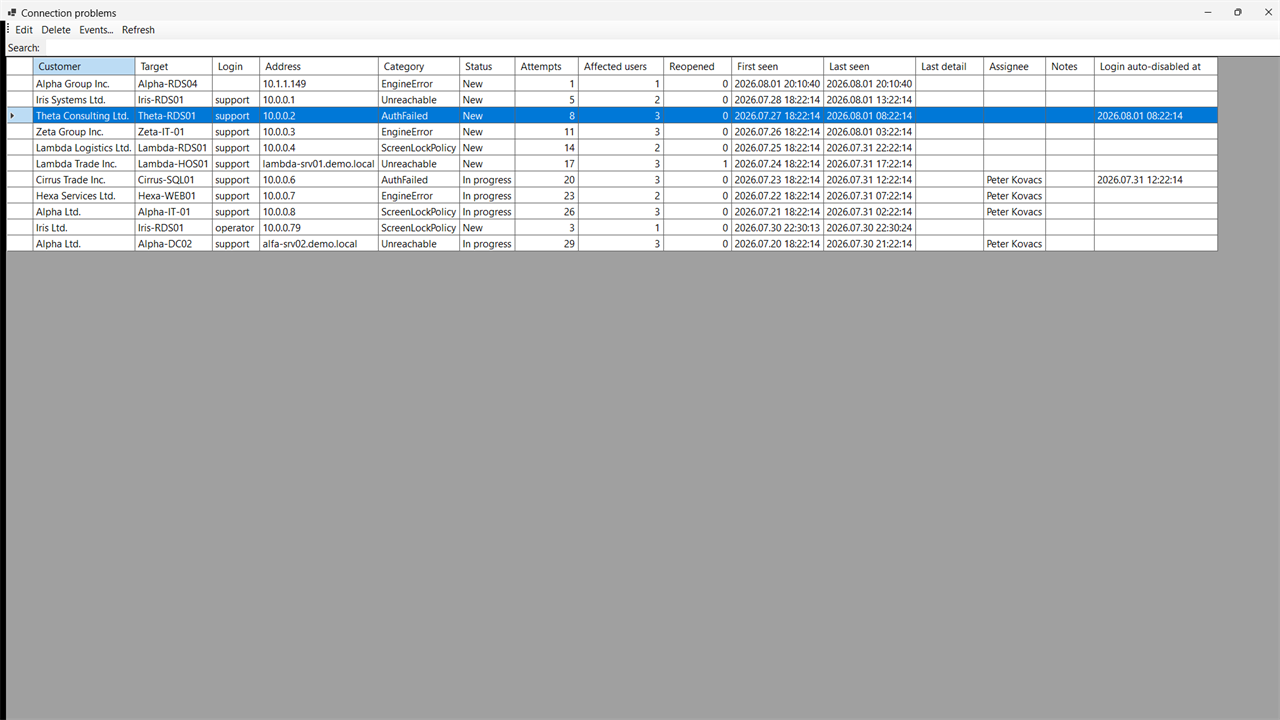Image resolution: width=1280 pixels, height=720 pixels.
Task: Select the operator login cell
Action: point(236,228)
